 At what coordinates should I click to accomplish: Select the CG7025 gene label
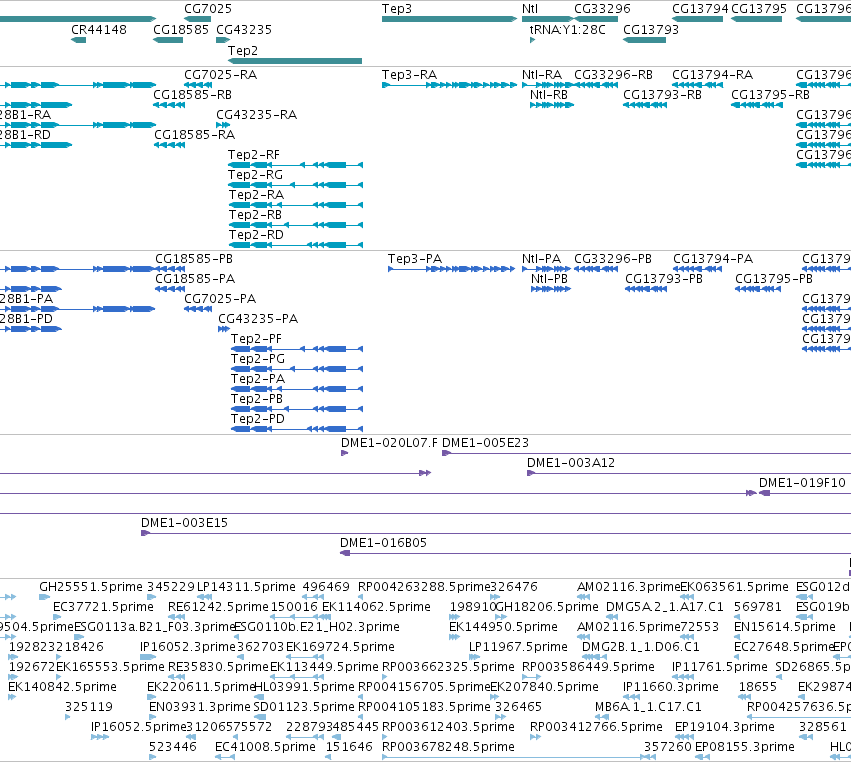[x=208, y=9]
